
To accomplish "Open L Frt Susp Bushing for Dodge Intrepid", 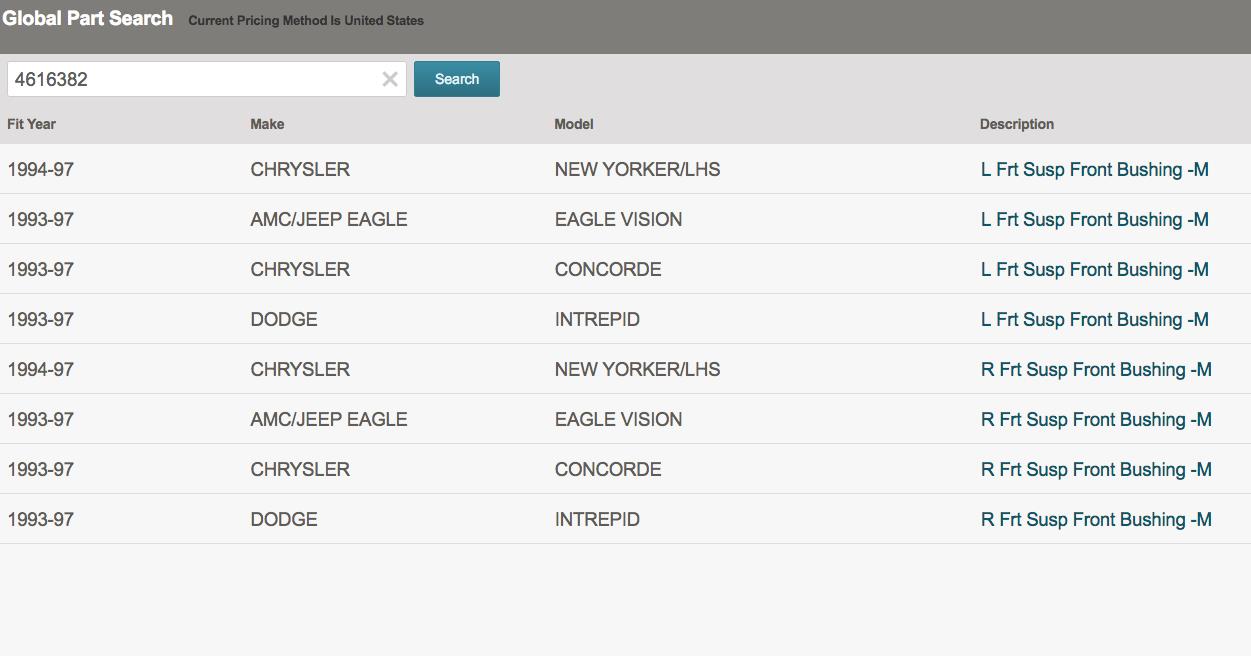I will click(x=1095, y=320).
